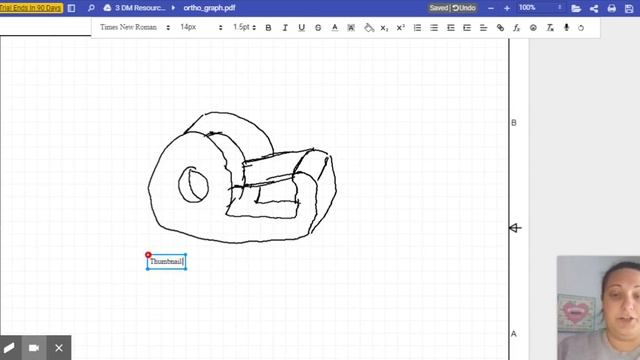Click the 3 DM Resources drive folder
Viewport: 640px width, 360px height.
135,8
